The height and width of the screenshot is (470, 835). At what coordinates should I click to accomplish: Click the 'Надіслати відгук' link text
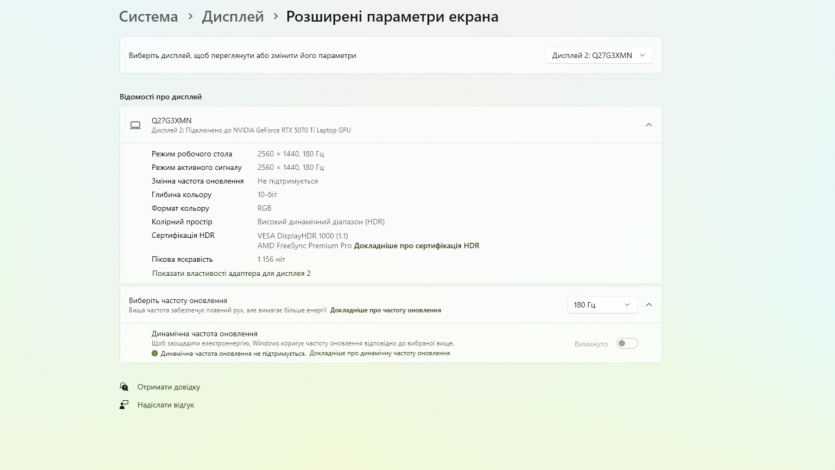pos(166,405)
